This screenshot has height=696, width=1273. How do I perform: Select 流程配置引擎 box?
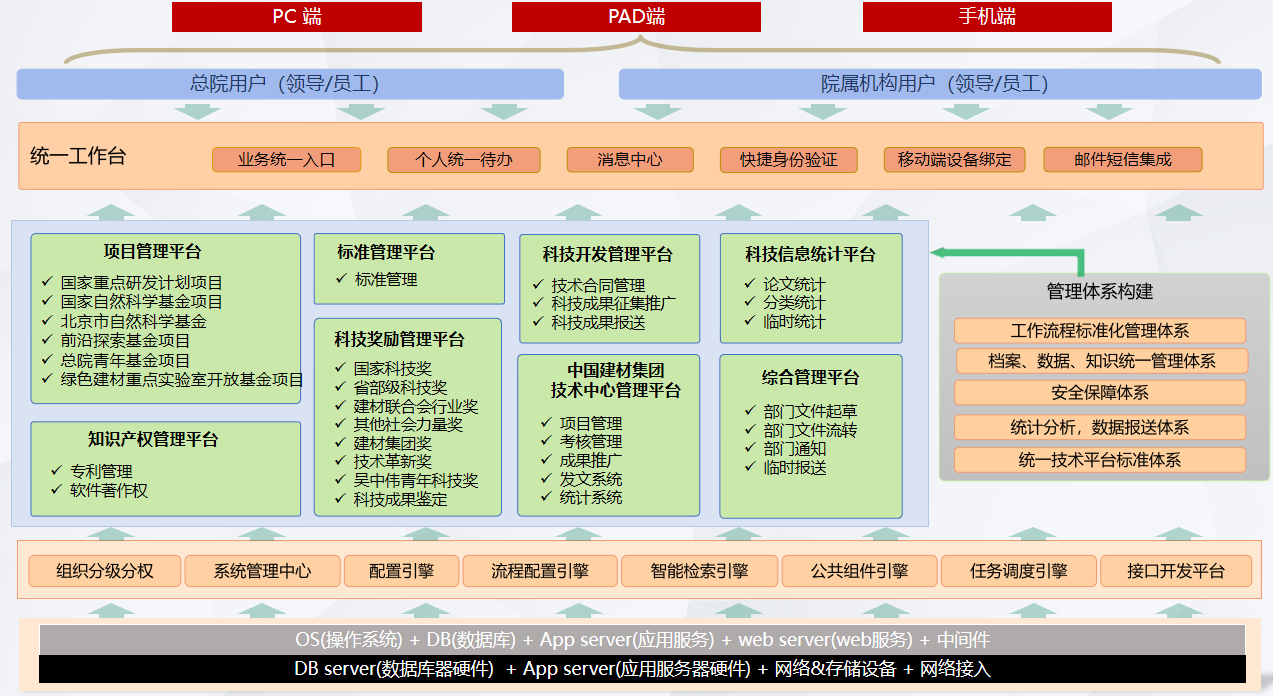click(x=540, y=571)
